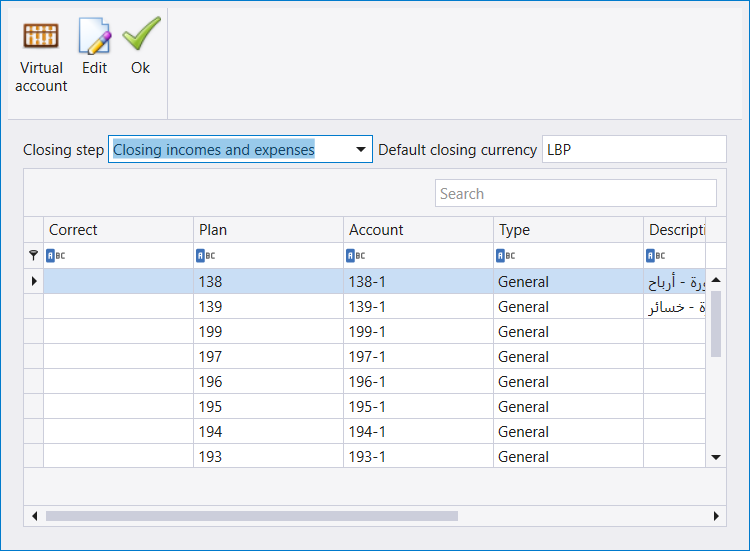Click the vertical scrollbar down arrow
The height and width of the screenshot is (551, 750).
click(x=716, y=458)
